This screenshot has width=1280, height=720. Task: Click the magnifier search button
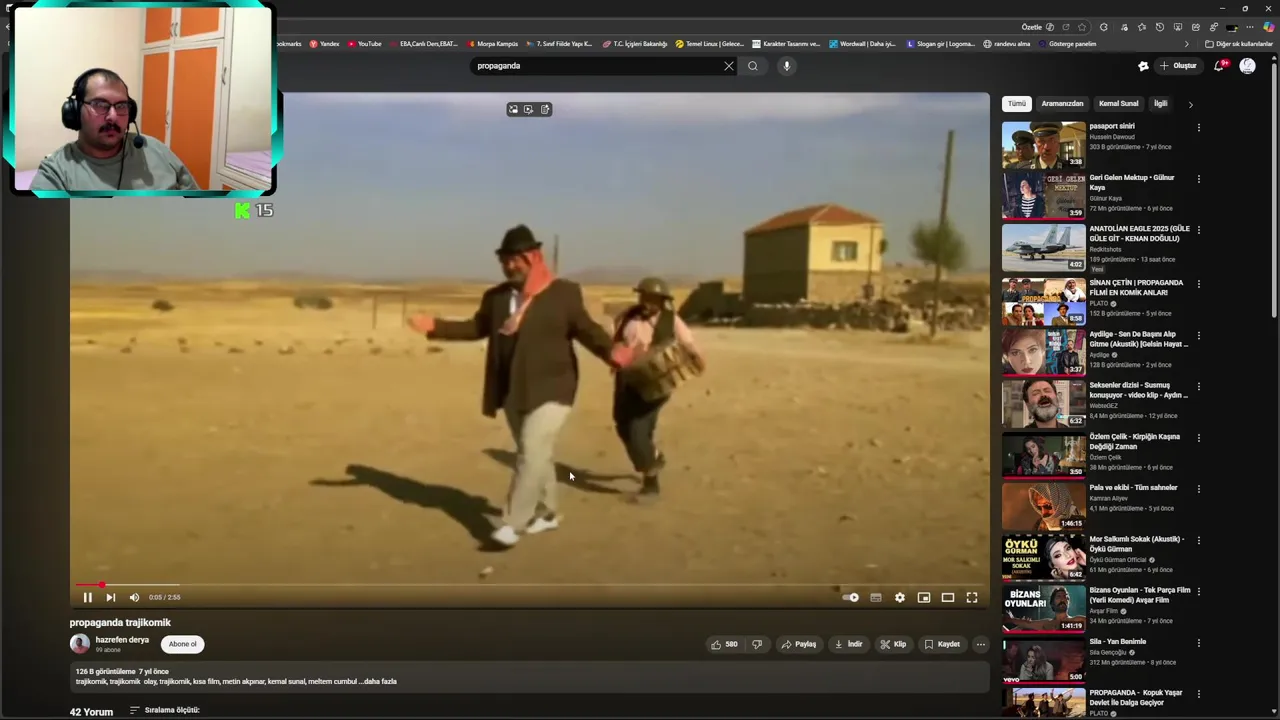pos(753,66)
